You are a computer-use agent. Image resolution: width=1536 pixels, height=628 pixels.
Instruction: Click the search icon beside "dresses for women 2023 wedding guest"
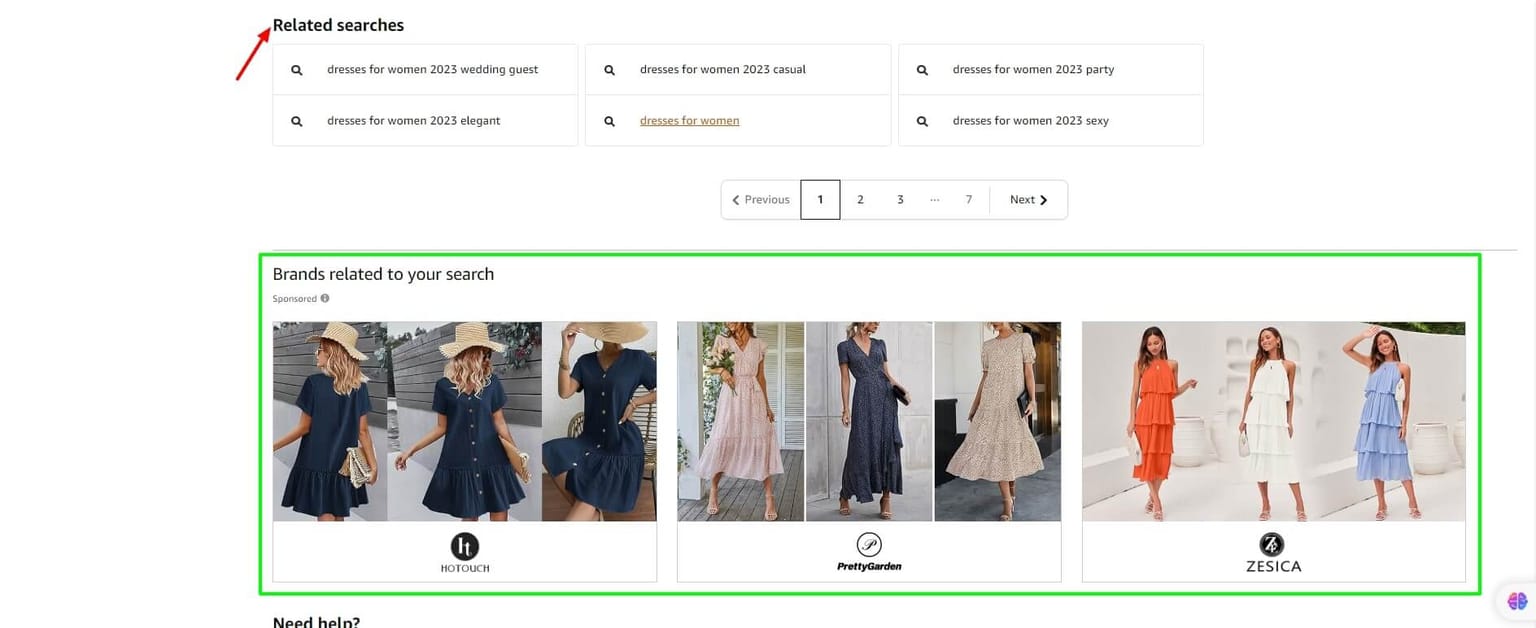(296, 69)
